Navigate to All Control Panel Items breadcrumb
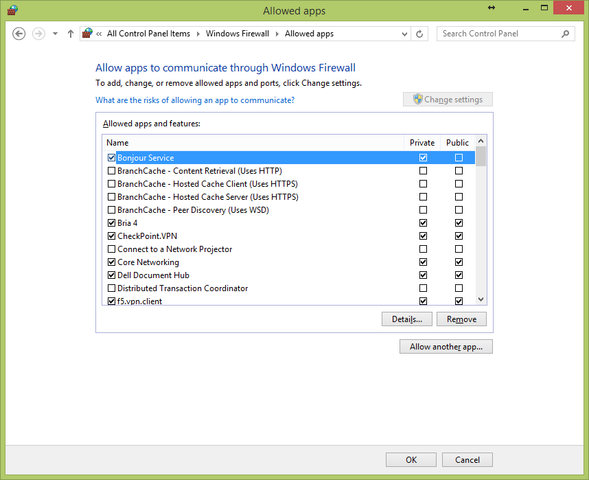The width and height of the screenshot is (589, 480). 148,34
